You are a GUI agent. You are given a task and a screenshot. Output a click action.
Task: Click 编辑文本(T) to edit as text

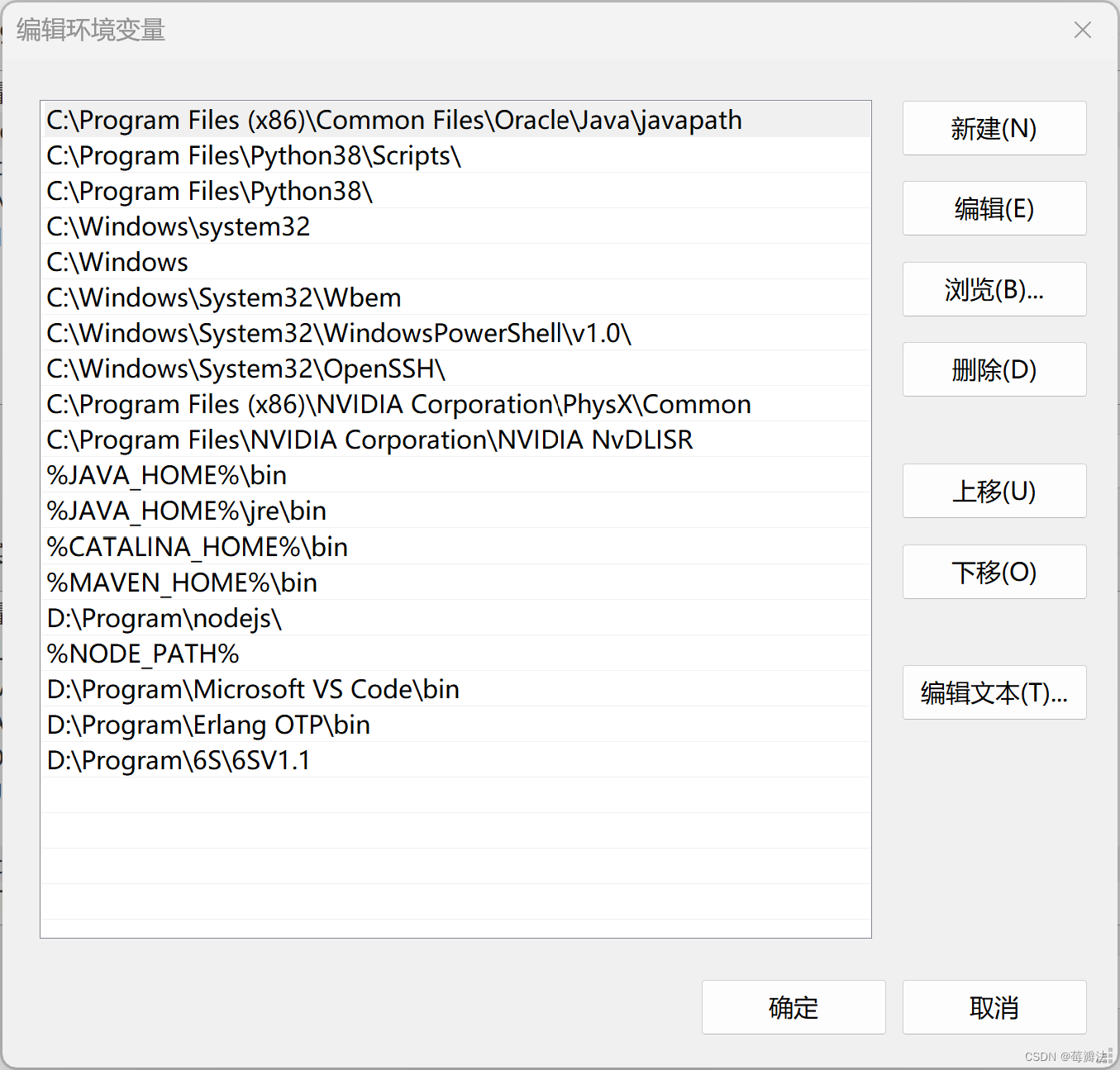994,693
